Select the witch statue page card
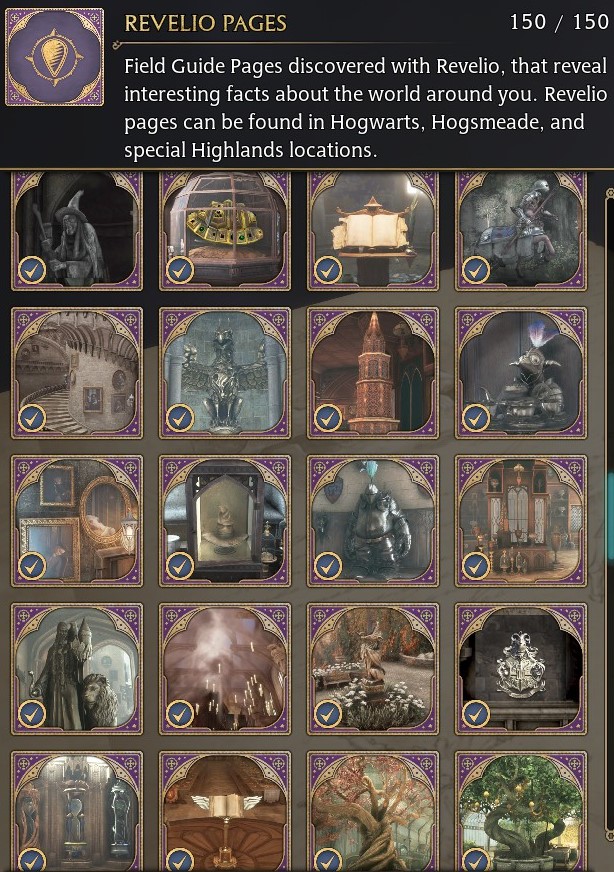 pyautogui.click(x=77, y=231)
